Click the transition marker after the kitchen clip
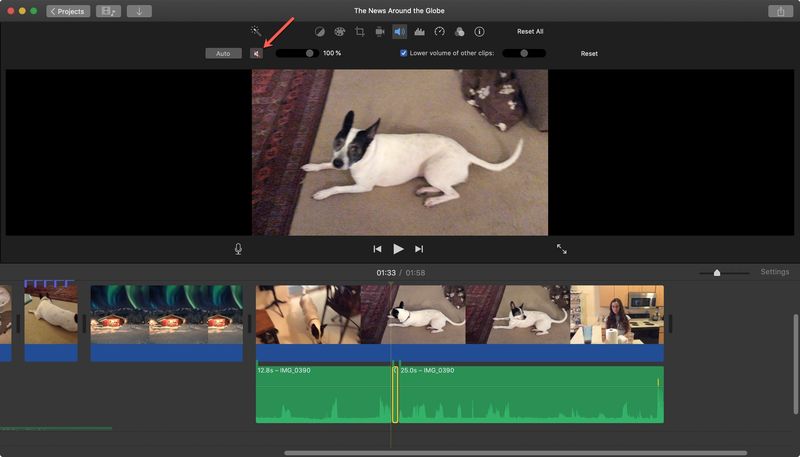Screen dimensions: 800x457 670,323
